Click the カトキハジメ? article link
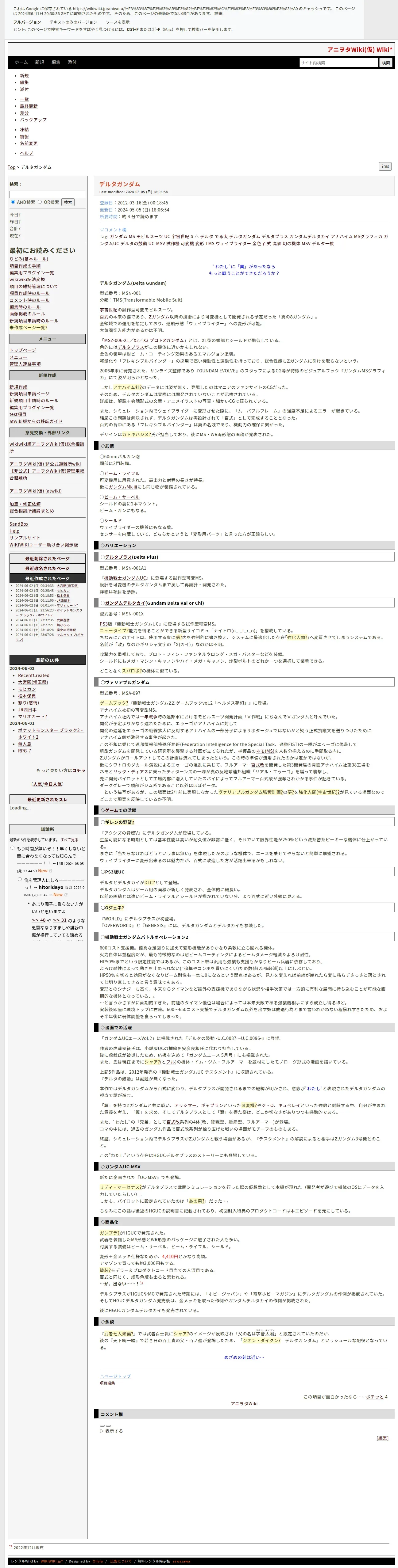The height and width of the screenshot is (1568, 398). click(x=136, y=435)
